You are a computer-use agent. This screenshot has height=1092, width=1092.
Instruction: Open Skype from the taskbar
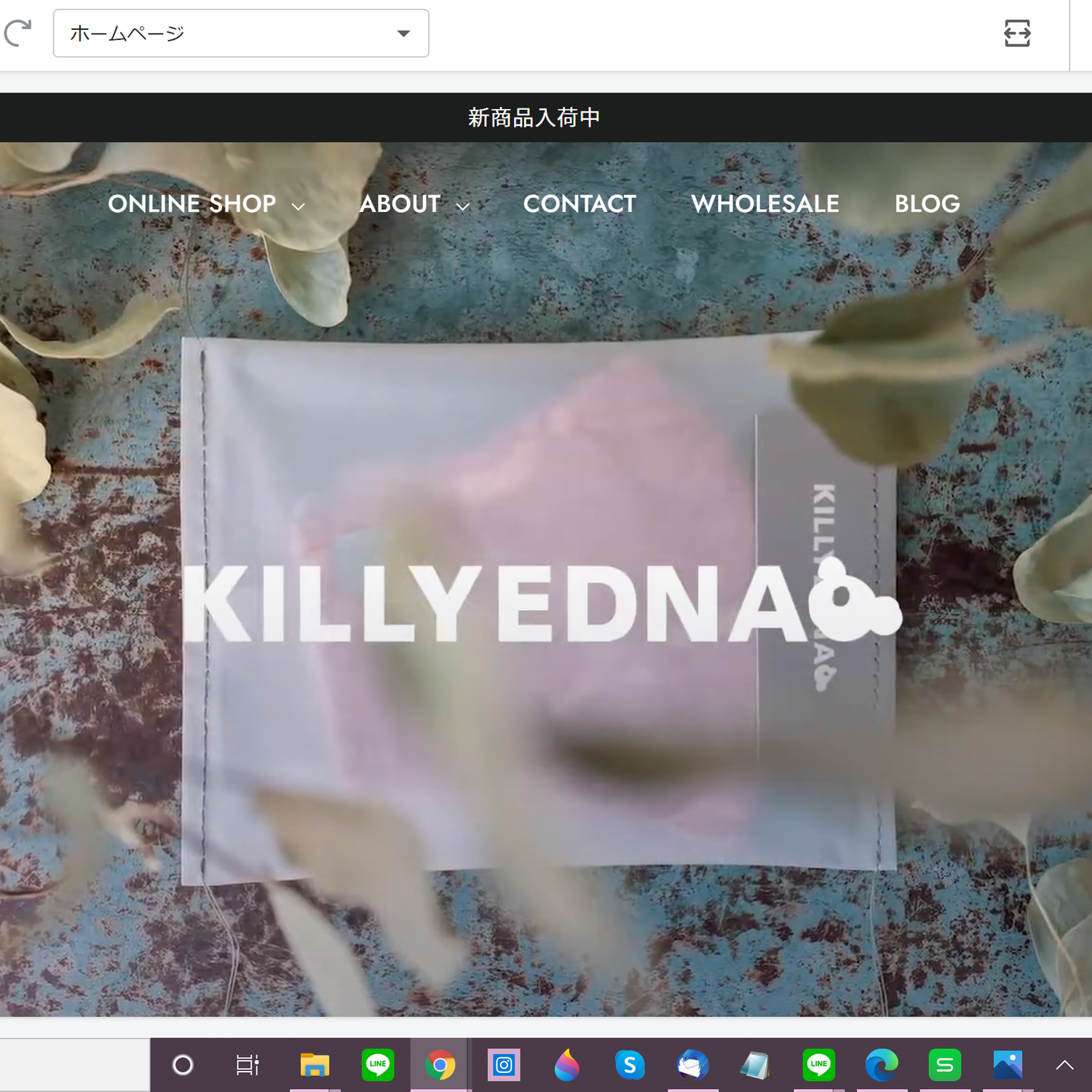630,1065
